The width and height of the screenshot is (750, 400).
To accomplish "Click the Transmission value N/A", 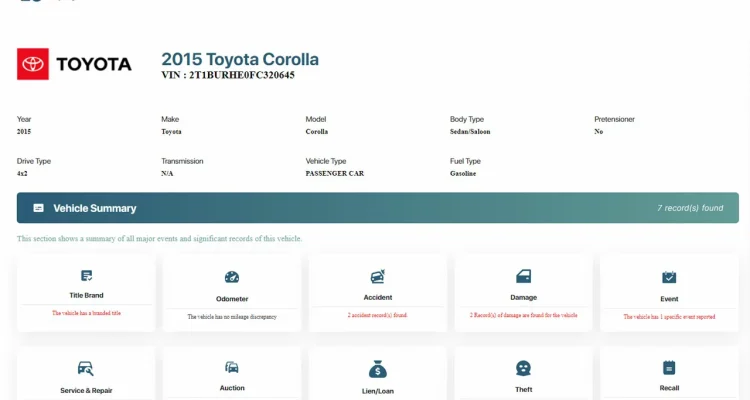I will 167,174.
